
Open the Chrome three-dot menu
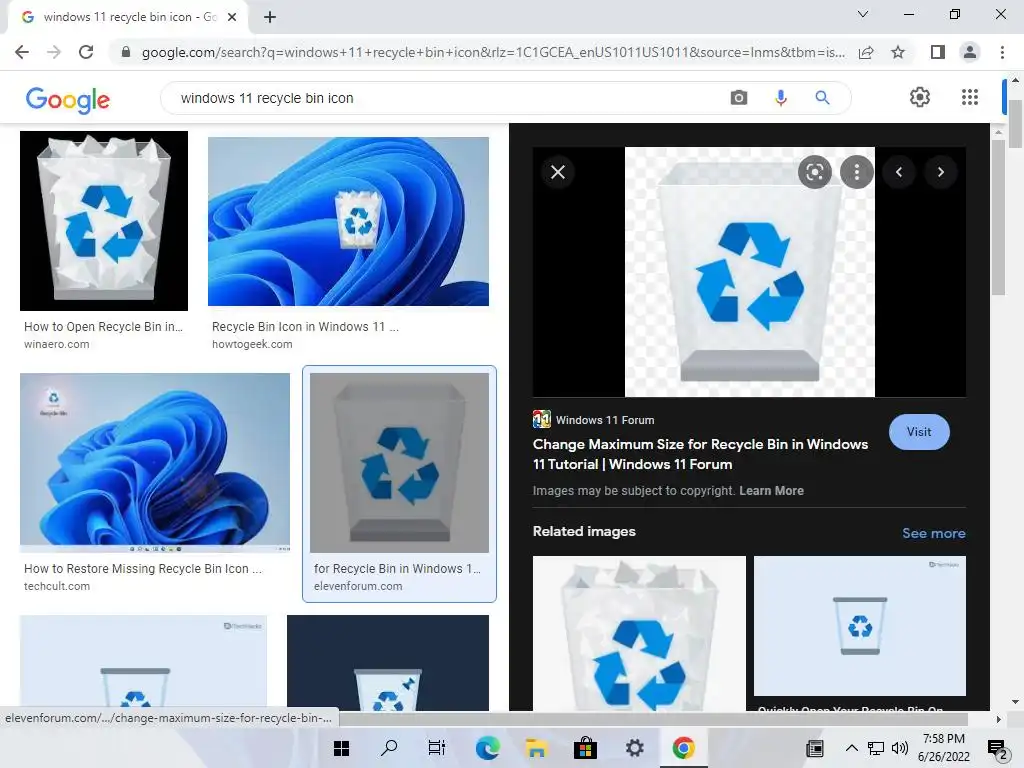[x=1002, y=52]
